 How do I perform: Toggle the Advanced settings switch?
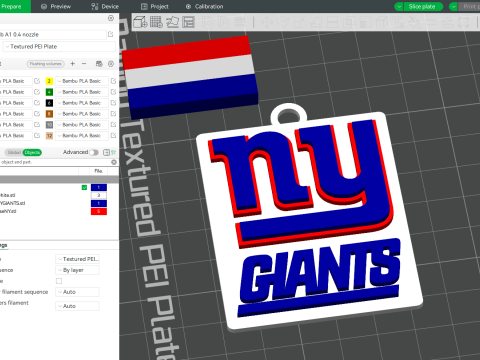click(x=94, y=152)
